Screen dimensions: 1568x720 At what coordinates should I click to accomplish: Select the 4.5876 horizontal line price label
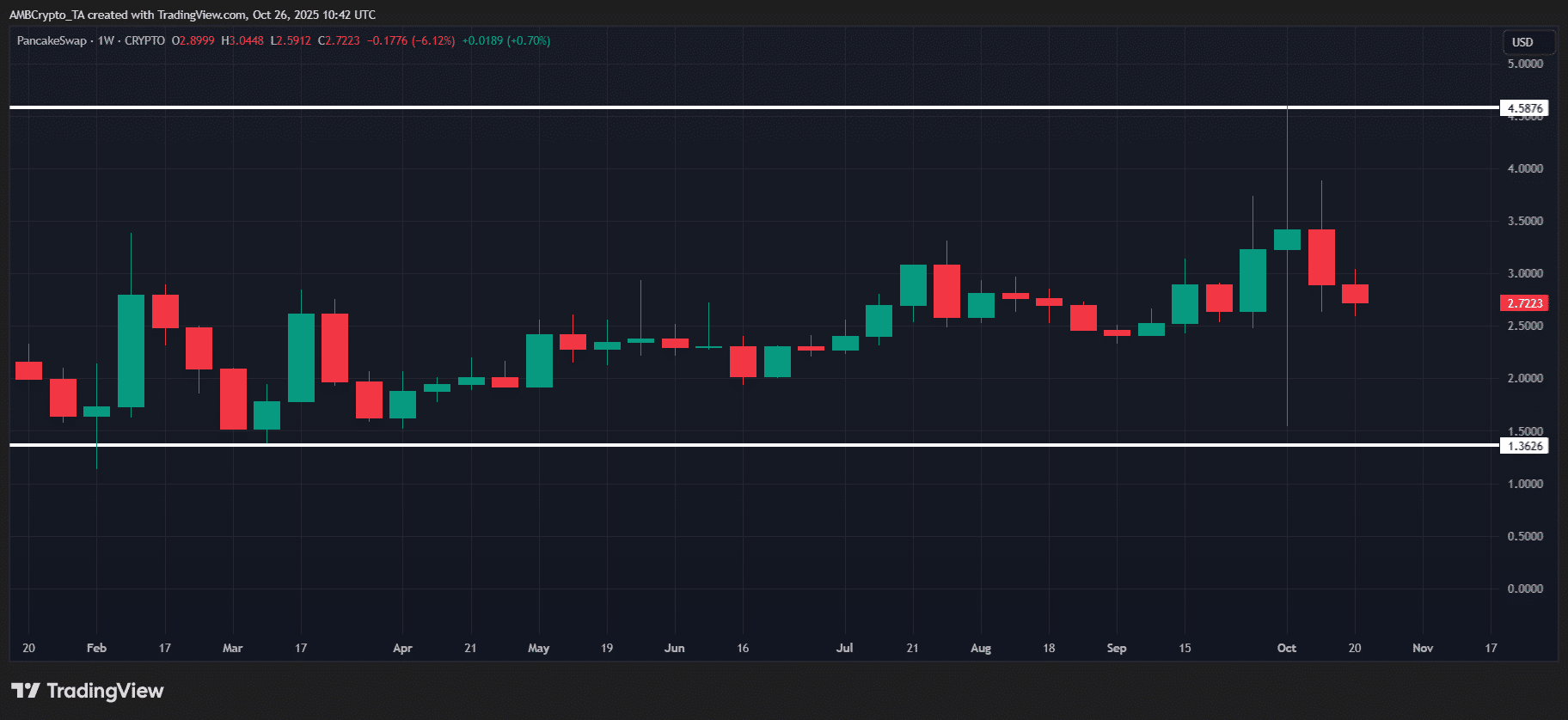pyautogui.click(x=1524, y=108)
